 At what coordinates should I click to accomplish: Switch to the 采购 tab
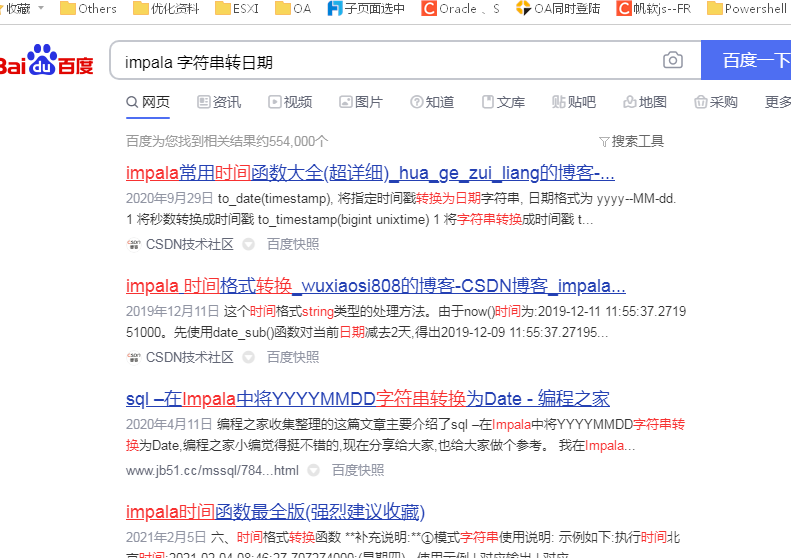pyautogui.click(x=716, y=102)
